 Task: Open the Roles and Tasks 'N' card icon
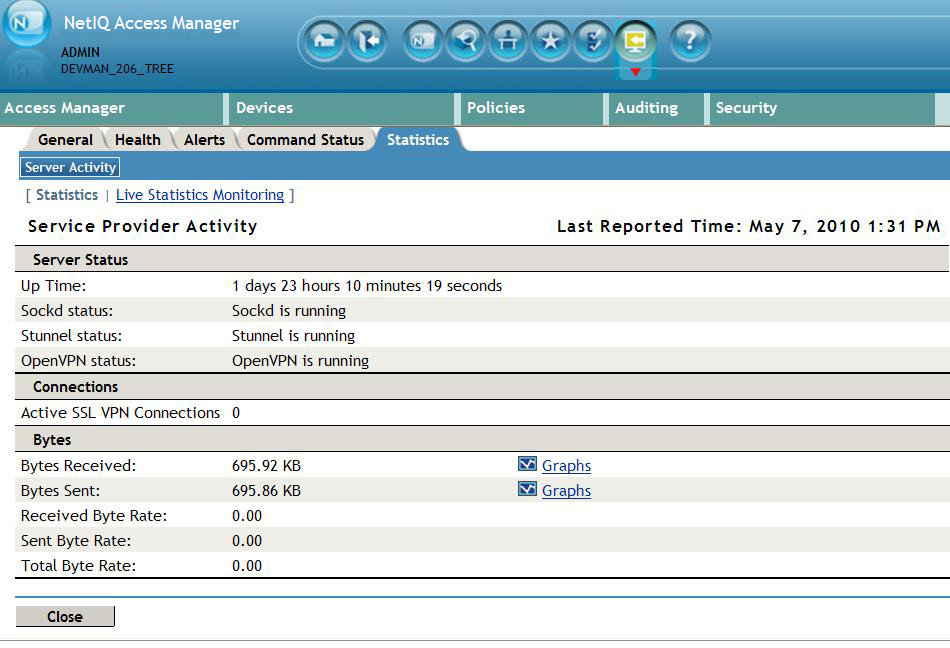tap(422, 41)
